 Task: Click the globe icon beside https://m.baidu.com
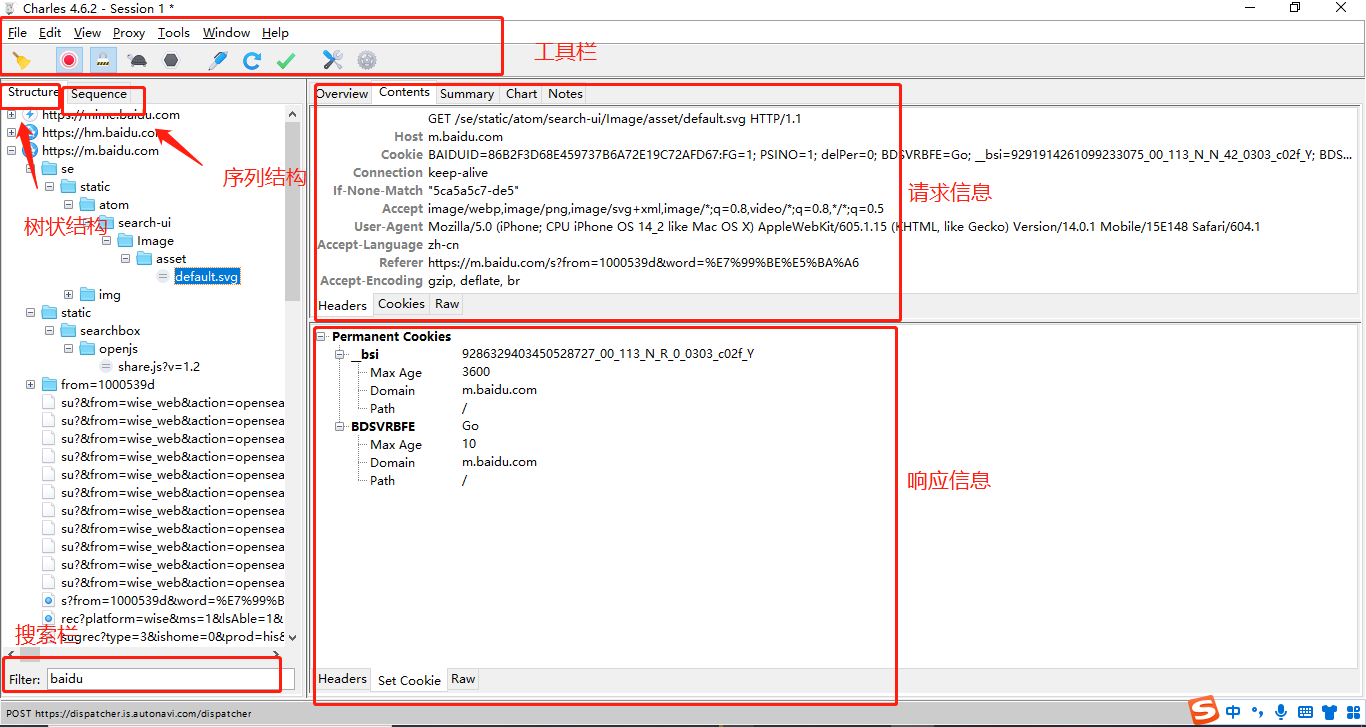pos(30,151)
